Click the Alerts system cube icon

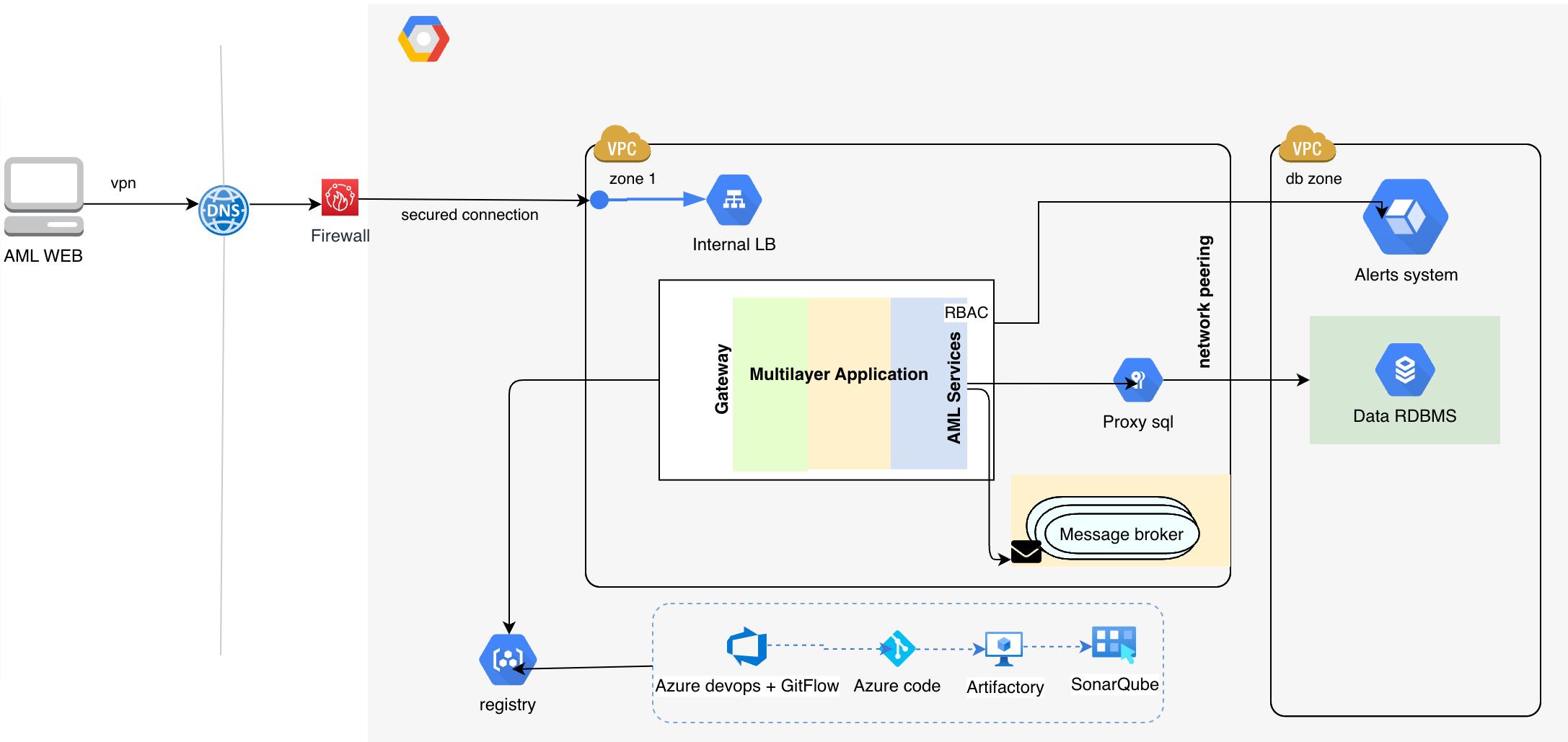click(1405, 217)
